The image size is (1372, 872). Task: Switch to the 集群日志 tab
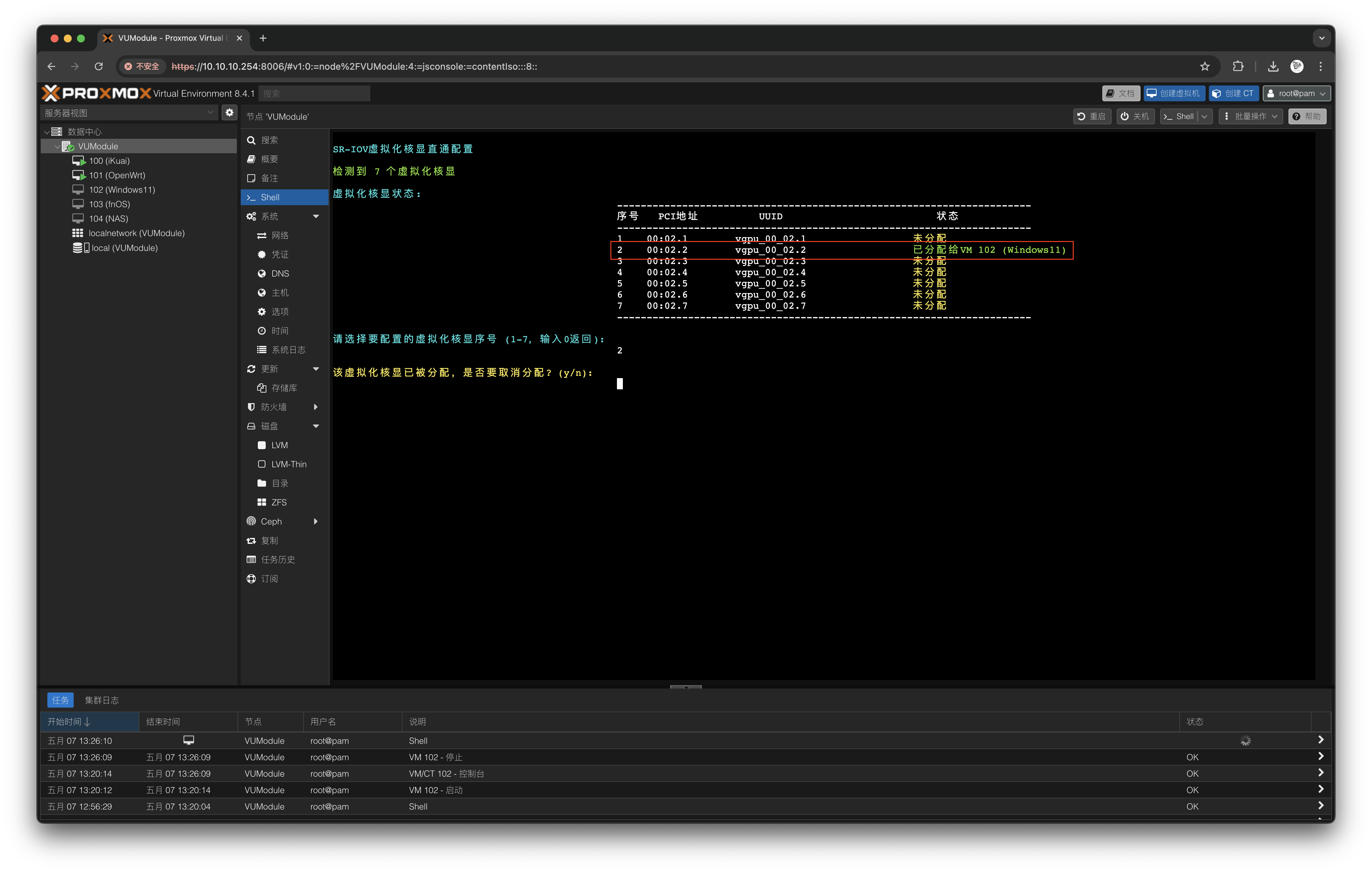click(x=101, y=701)
